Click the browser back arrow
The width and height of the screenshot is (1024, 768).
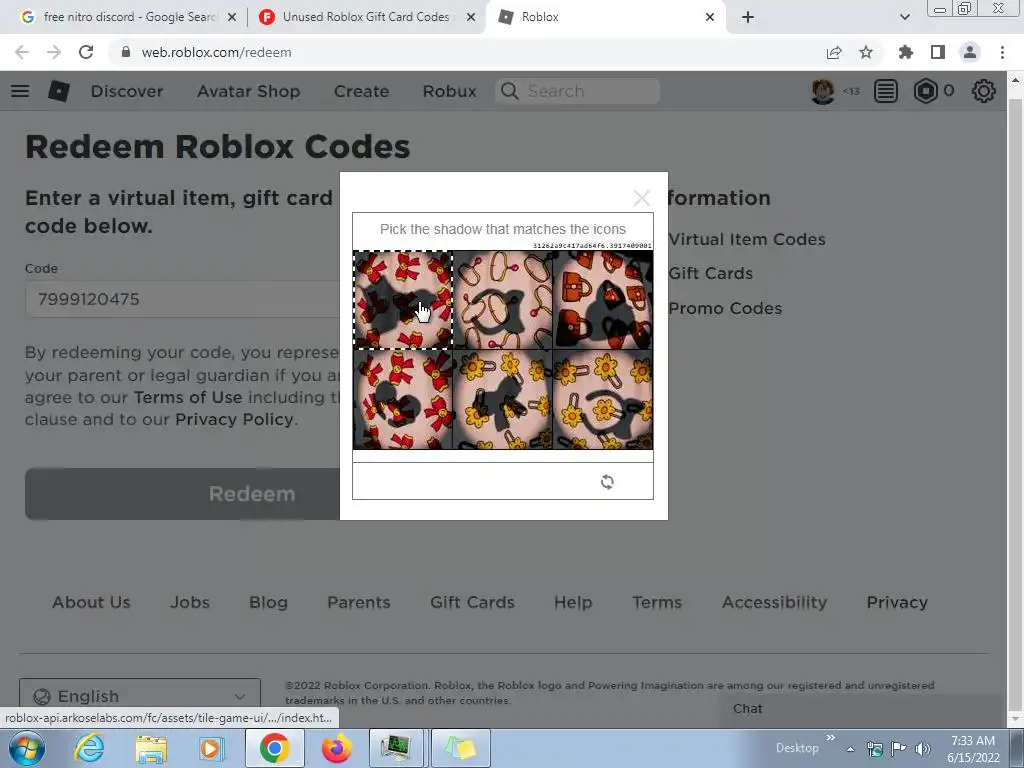pos(22,52)
